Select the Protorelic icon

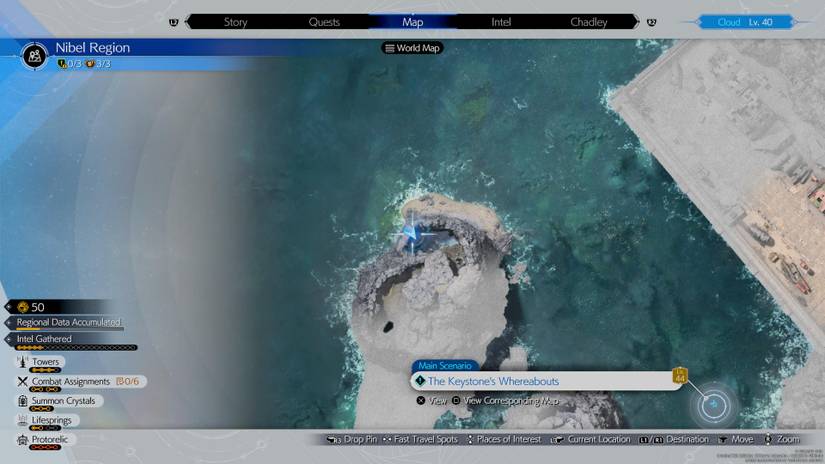coord(22,440)
